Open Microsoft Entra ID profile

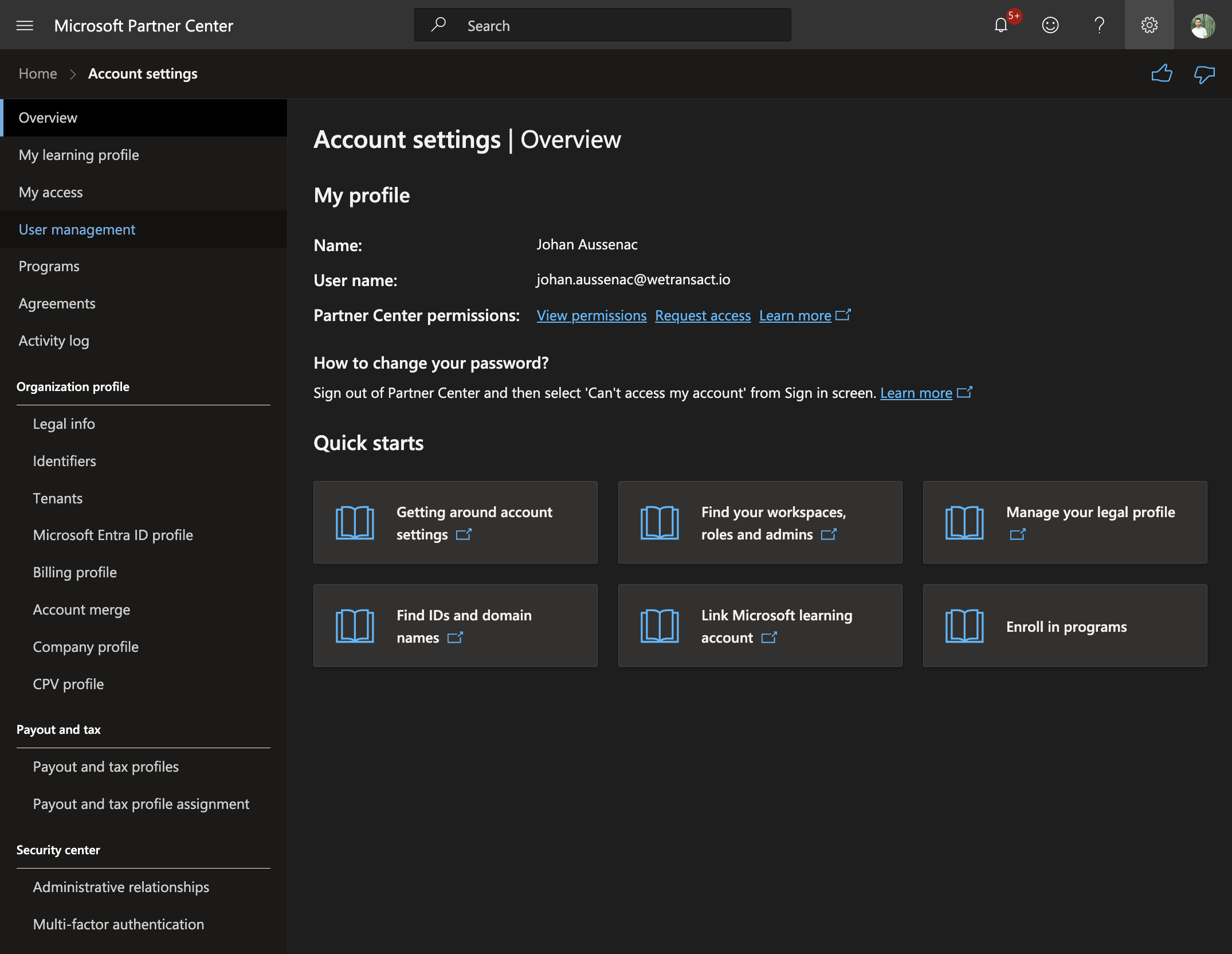click(x=143, y=535)
